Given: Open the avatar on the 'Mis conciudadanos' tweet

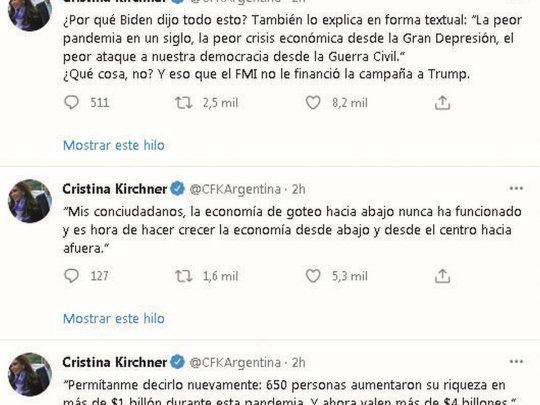Looking at the screenshot, I should coord(30,201).
